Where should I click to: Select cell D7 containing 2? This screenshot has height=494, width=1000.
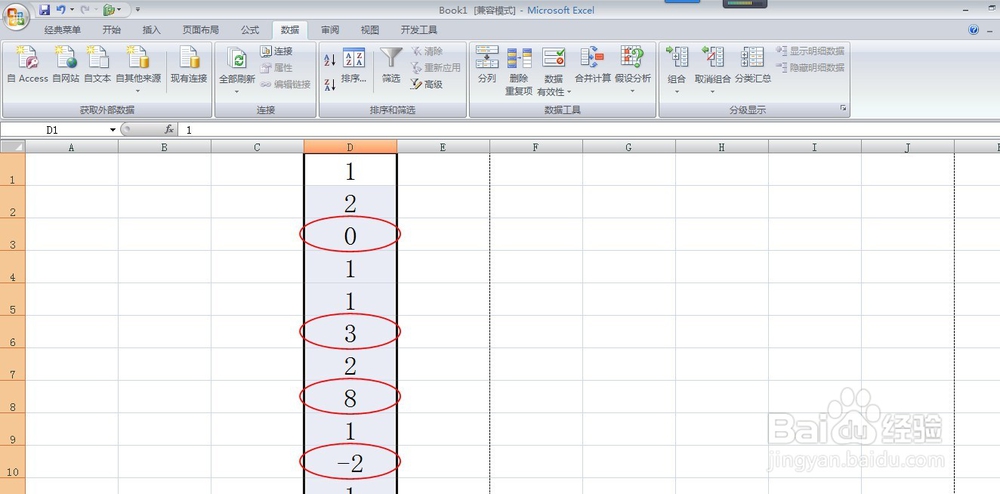coord(350,364)
